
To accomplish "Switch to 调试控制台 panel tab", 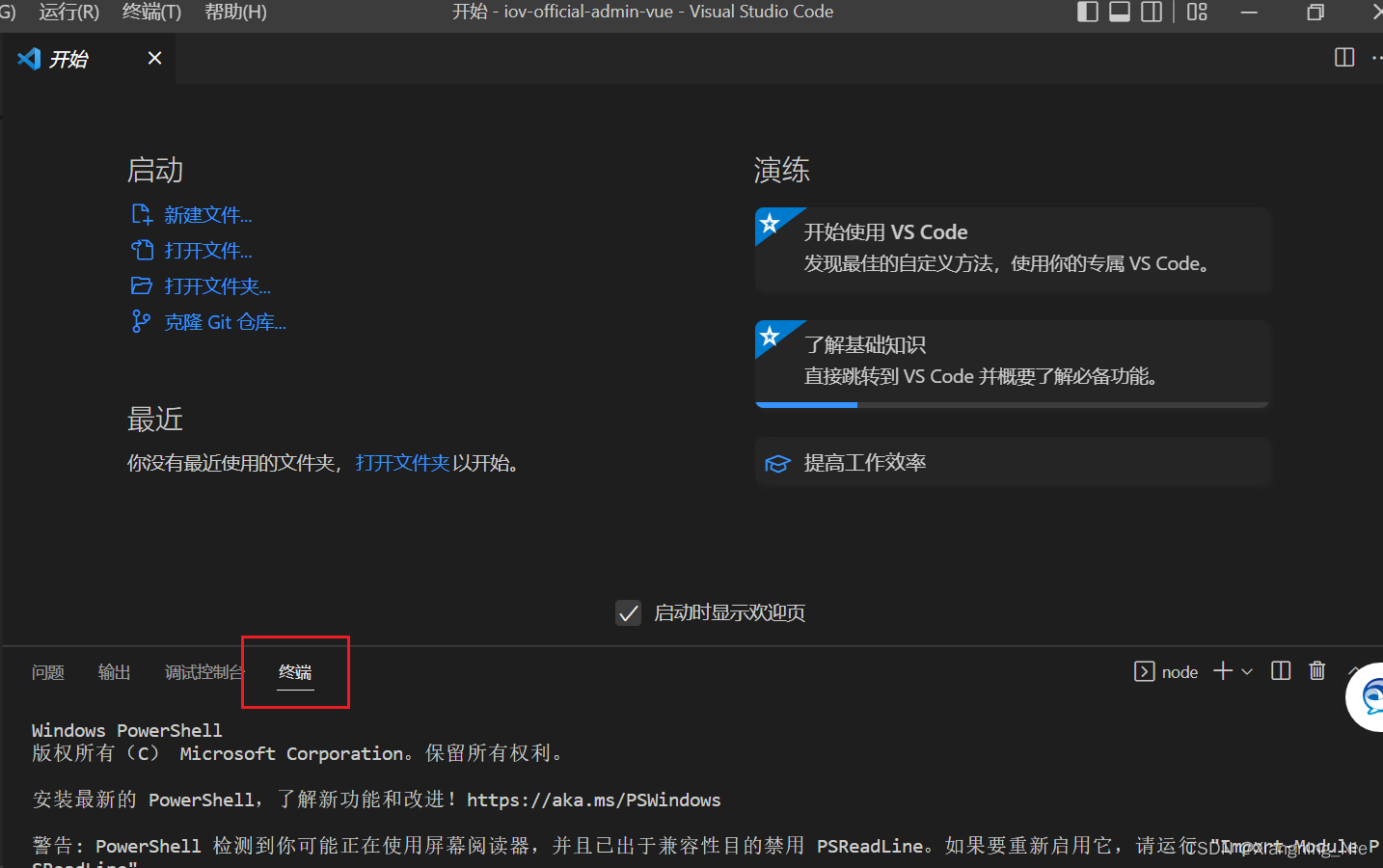I will click(x=205, y=672).
